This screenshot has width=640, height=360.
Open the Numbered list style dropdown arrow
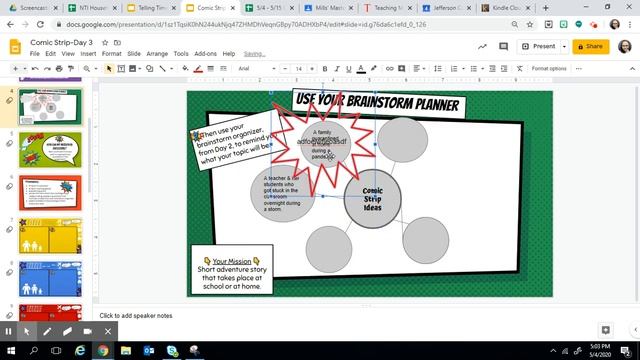[x=463, y=69]
